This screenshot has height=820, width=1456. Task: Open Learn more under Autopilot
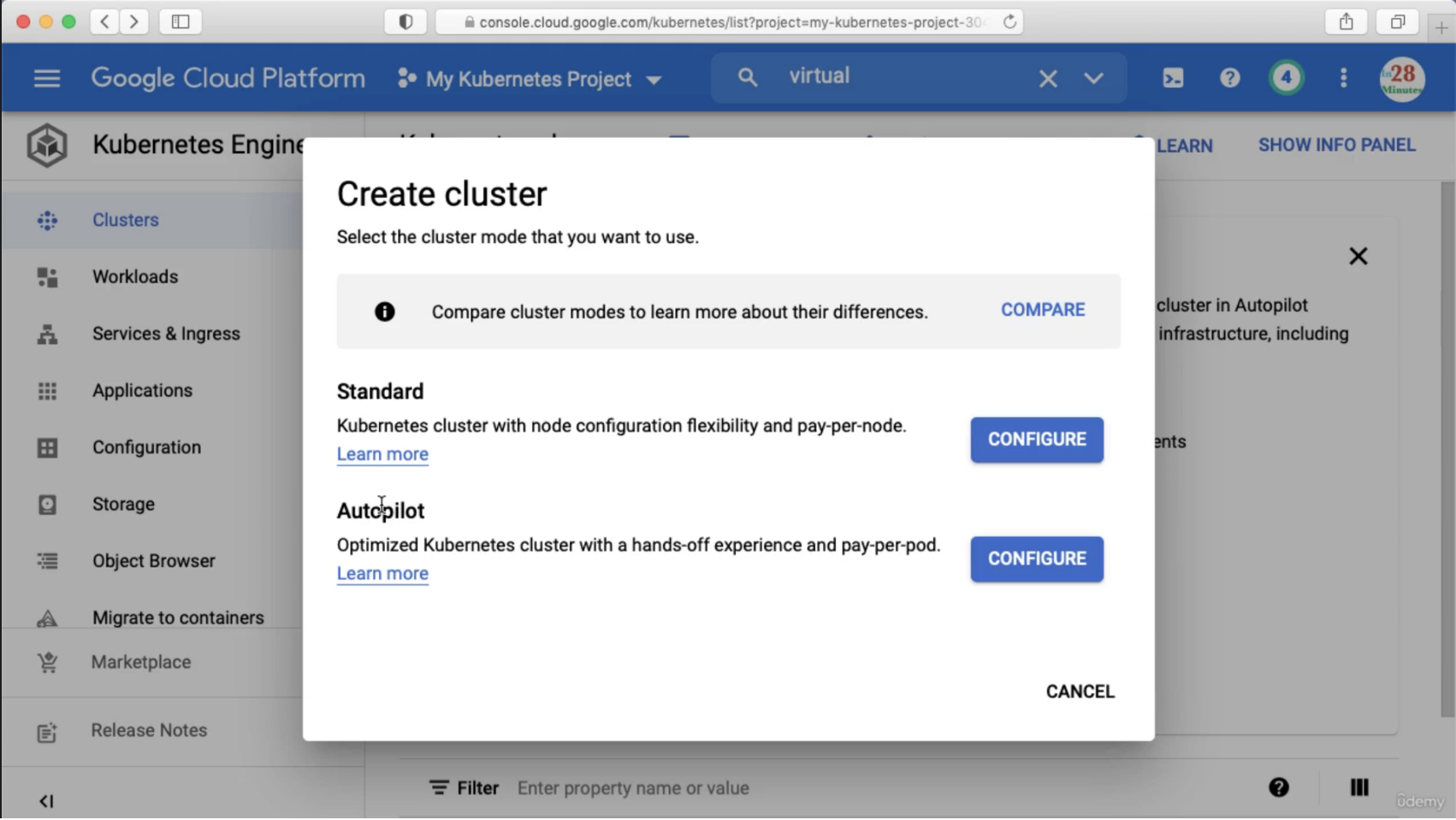(382, 573)
